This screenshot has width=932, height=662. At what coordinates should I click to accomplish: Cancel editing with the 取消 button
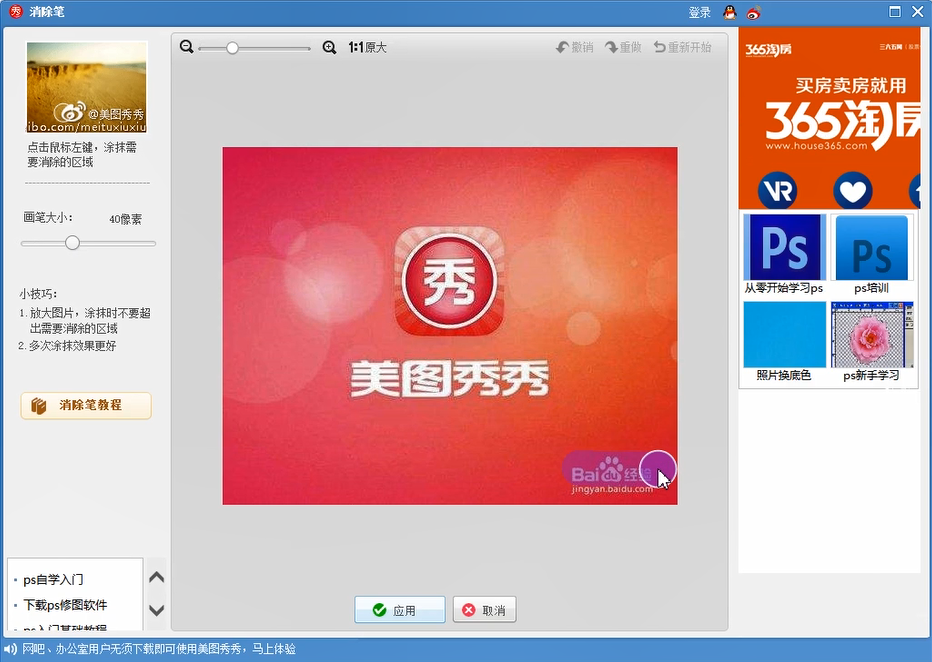pyautogui.click(x=484, y=609)
